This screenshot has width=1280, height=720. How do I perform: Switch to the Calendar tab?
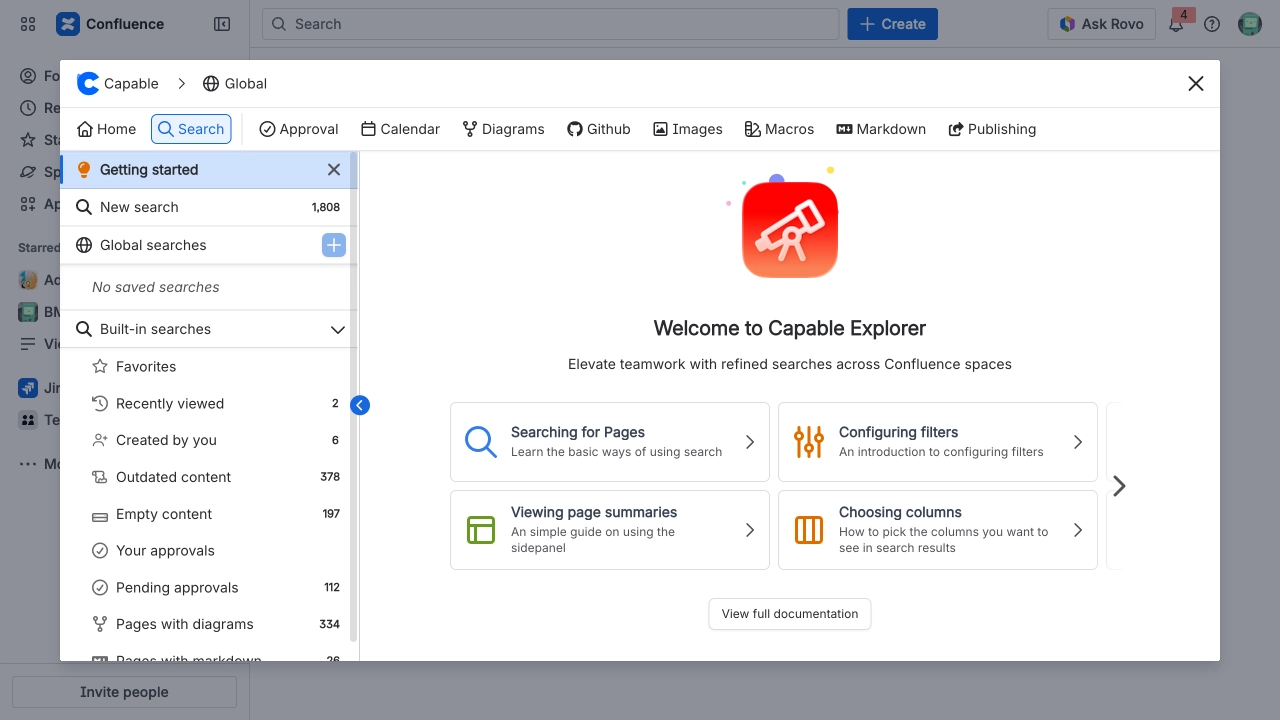pyautogui.click(x=400, y=129)
